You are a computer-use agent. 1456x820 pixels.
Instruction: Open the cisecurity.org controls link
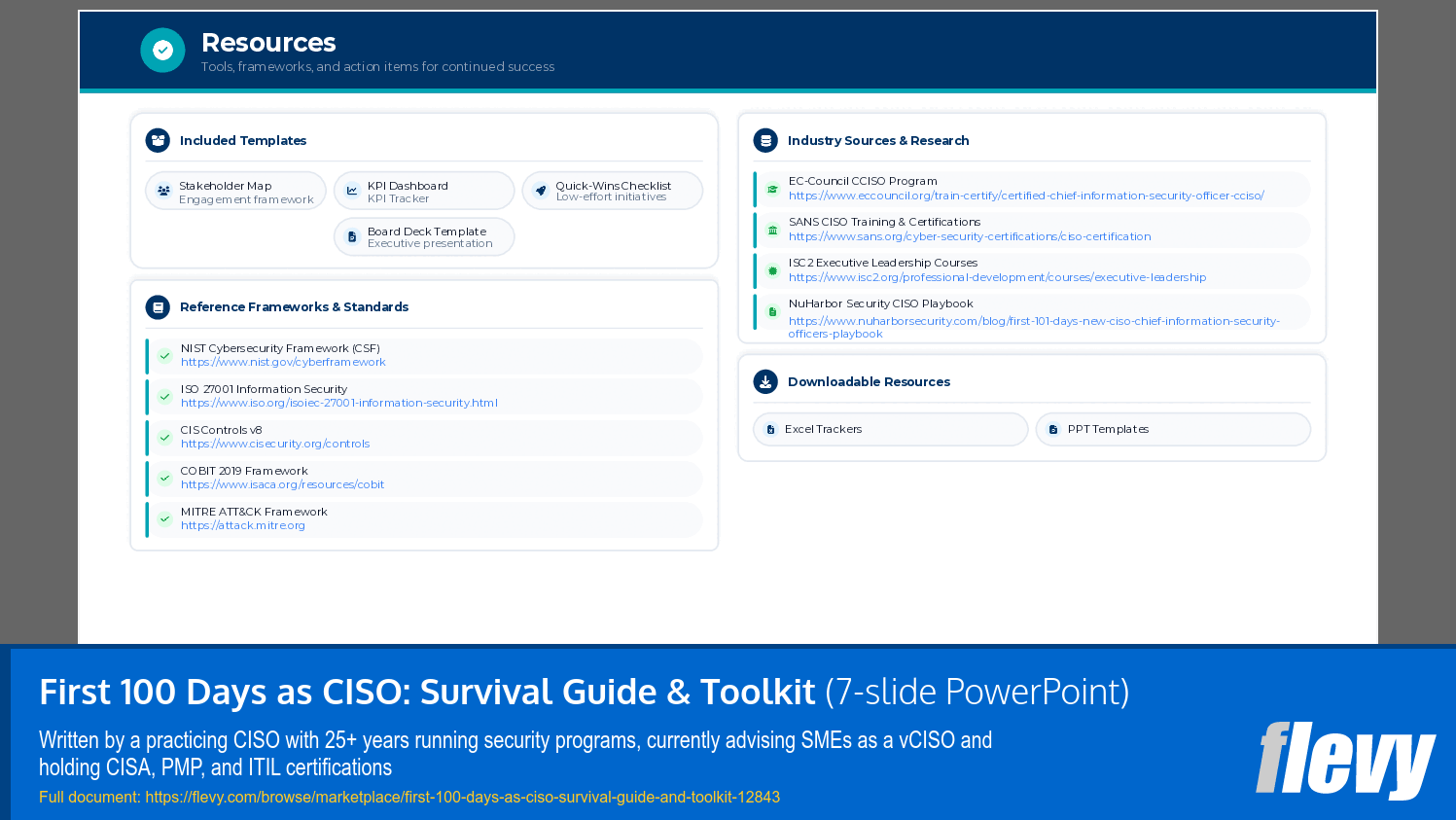(275, 444)
